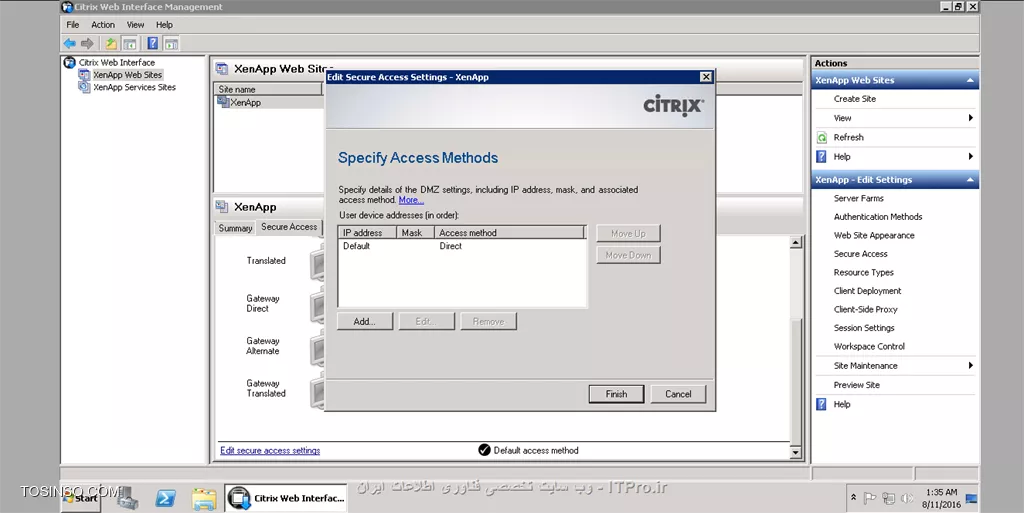Click the green Refresh icon in Actions pane
Viewport: 1024px width, 513px height.
[822, 138]
